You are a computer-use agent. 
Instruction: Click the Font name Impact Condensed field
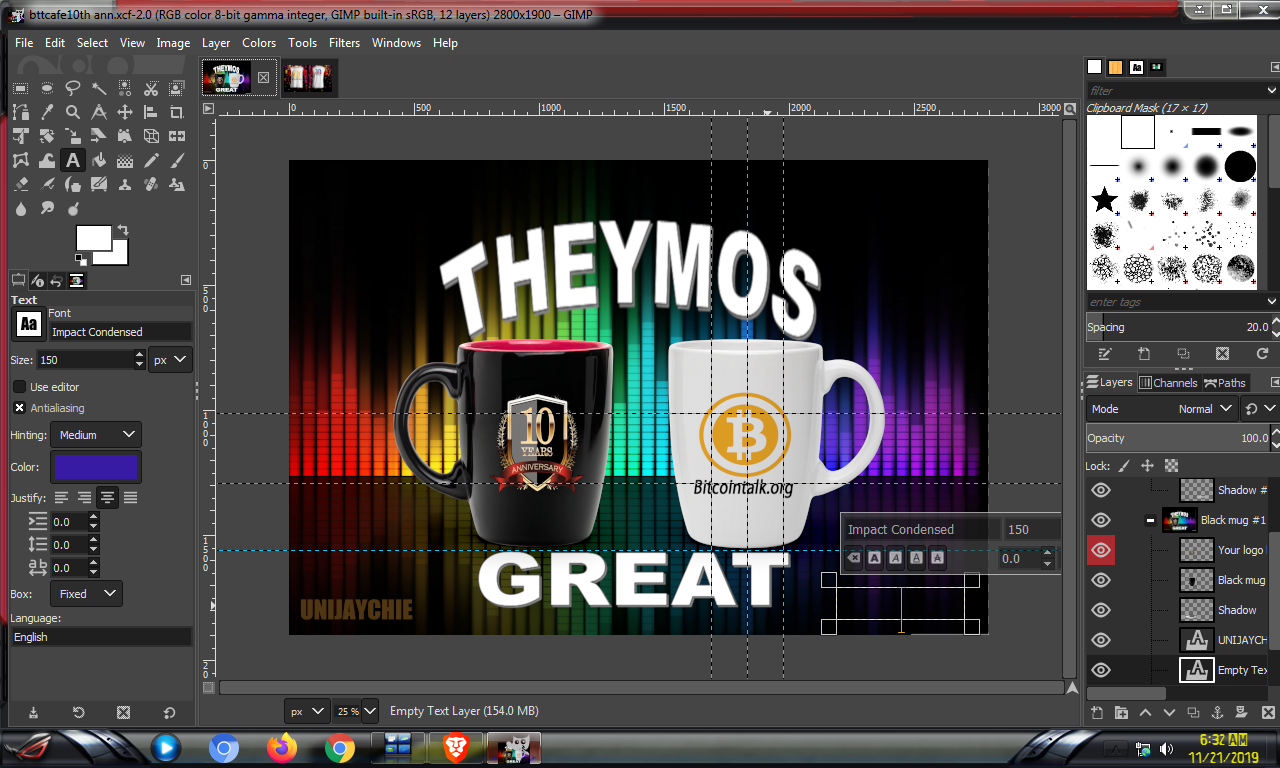pos(120,332)
